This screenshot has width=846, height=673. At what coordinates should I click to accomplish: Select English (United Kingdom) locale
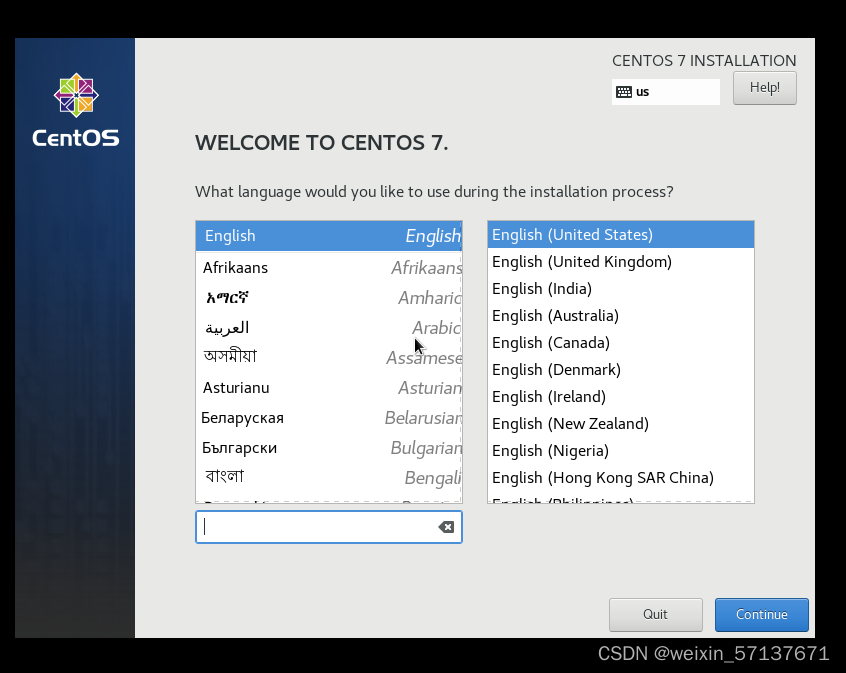tap(620, 262)
